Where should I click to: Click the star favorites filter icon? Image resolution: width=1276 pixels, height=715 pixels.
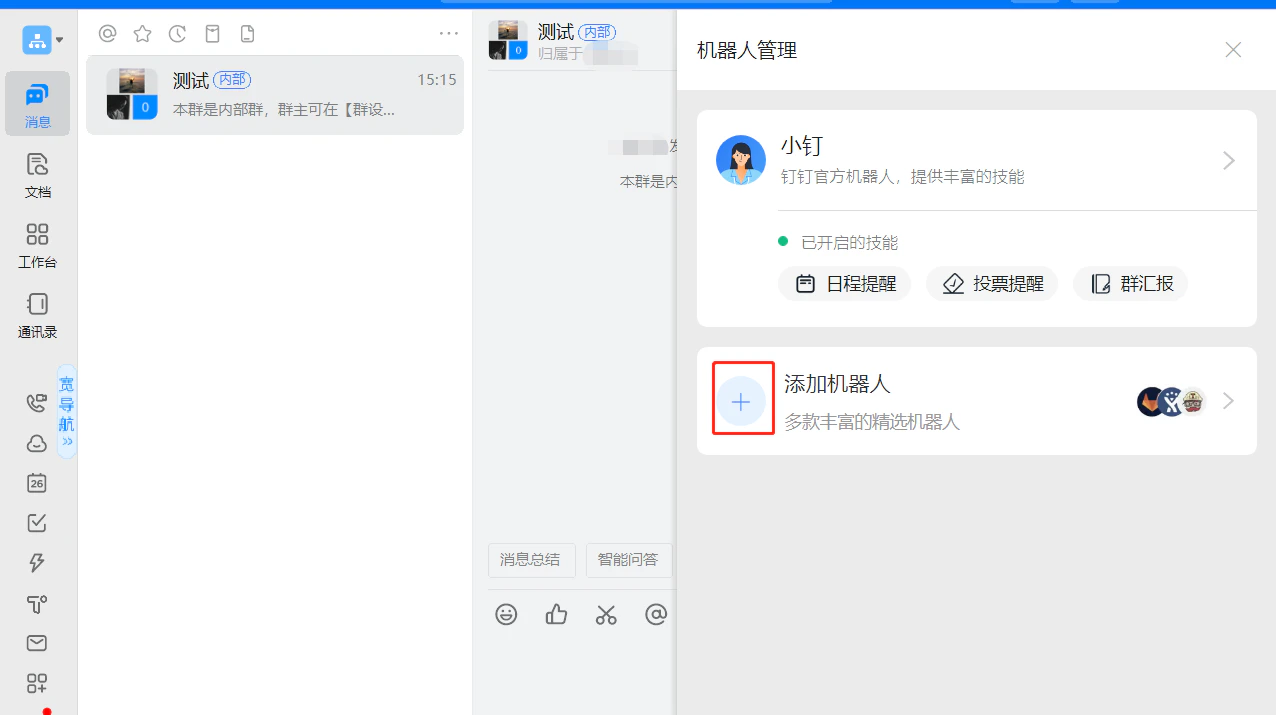point(143,34)
